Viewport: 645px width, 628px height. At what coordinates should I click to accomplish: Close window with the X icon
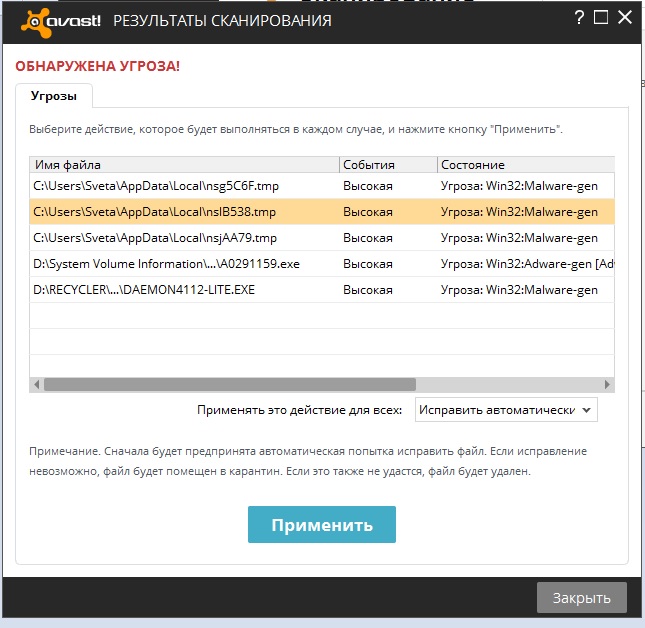coord(624,17)
